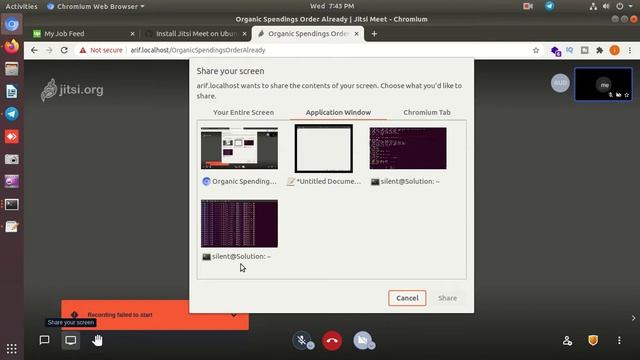Open Activities overview
Viewport: 640px width, 360px height.
tap(22, 6)
